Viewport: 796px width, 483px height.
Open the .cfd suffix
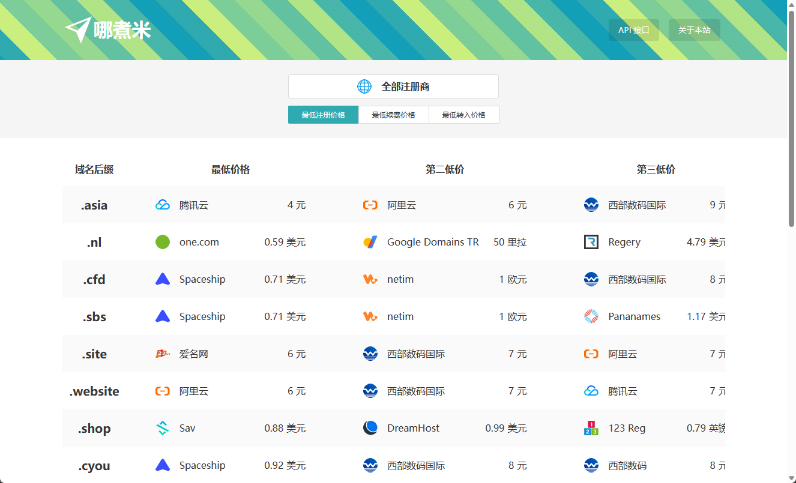tap(94, 279)
